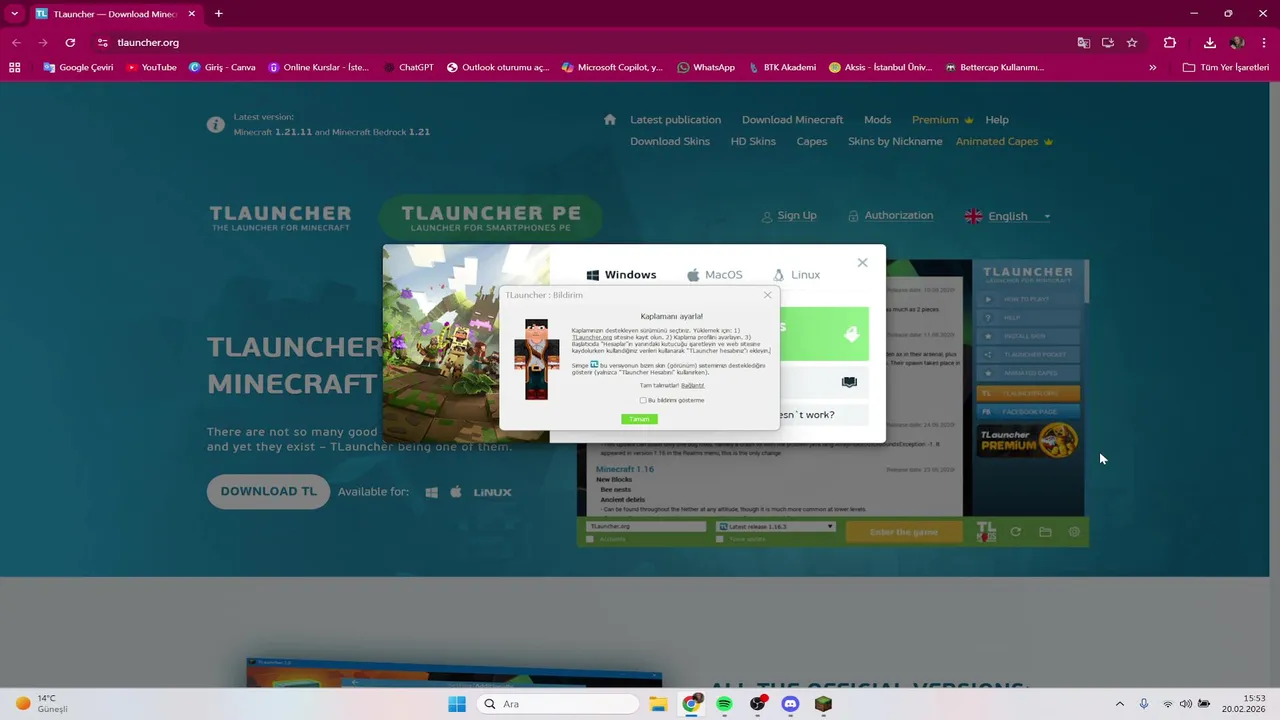Open the Latest publication menu item
1280x720 pixels.
(675, 120)
